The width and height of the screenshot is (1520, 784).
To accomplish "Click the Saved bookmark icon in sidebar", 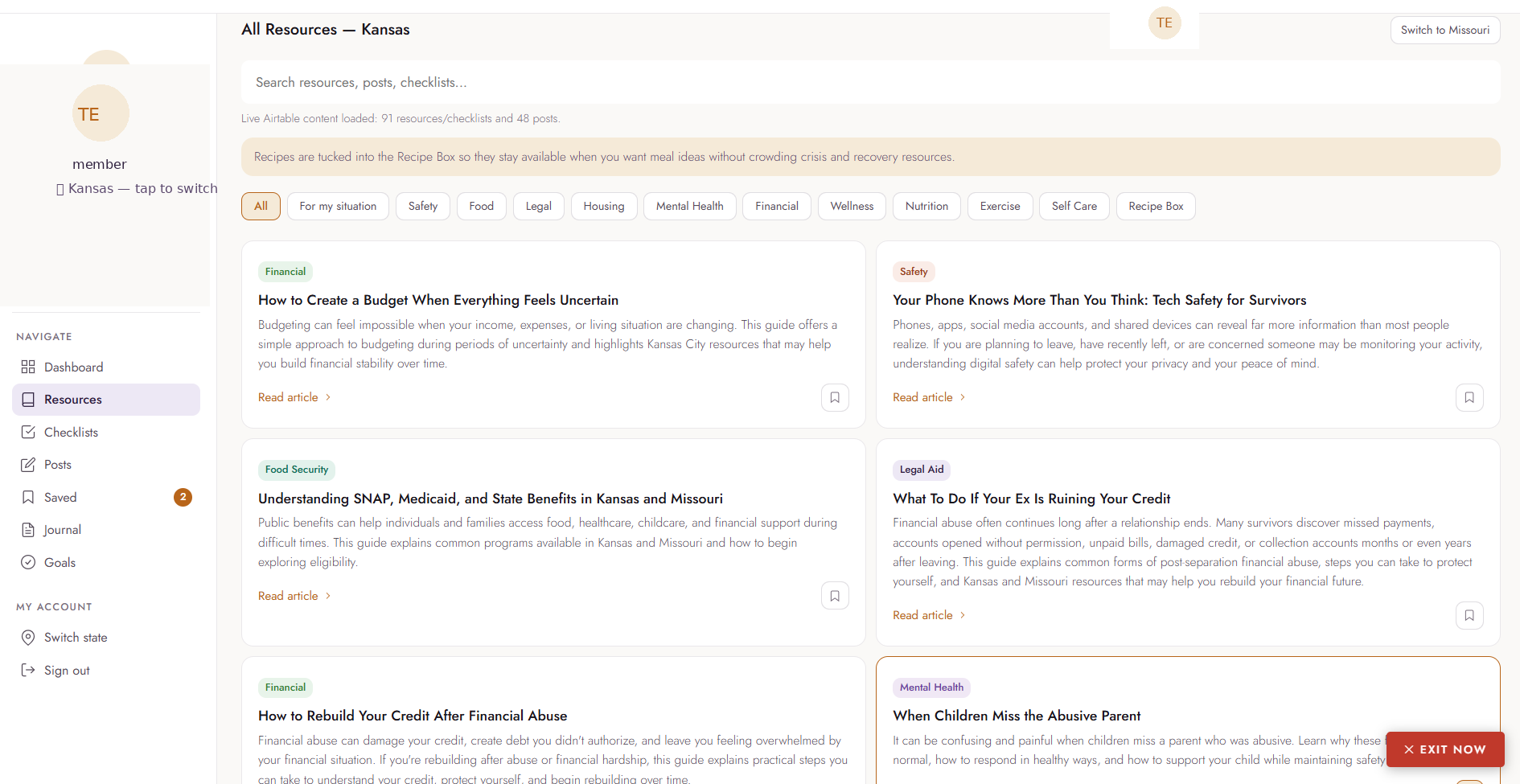I will [x=28, y=497].
